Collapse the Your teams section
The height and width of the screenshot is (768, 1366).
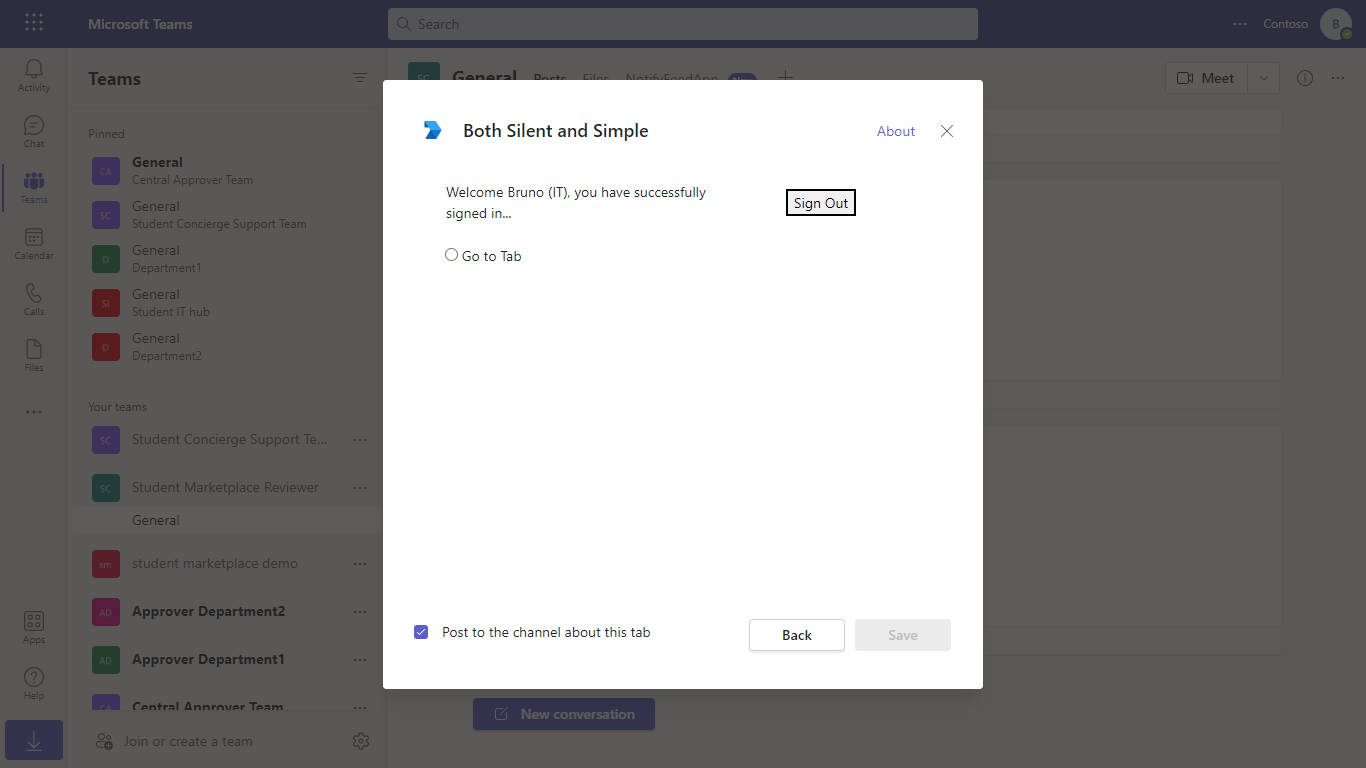117,407
